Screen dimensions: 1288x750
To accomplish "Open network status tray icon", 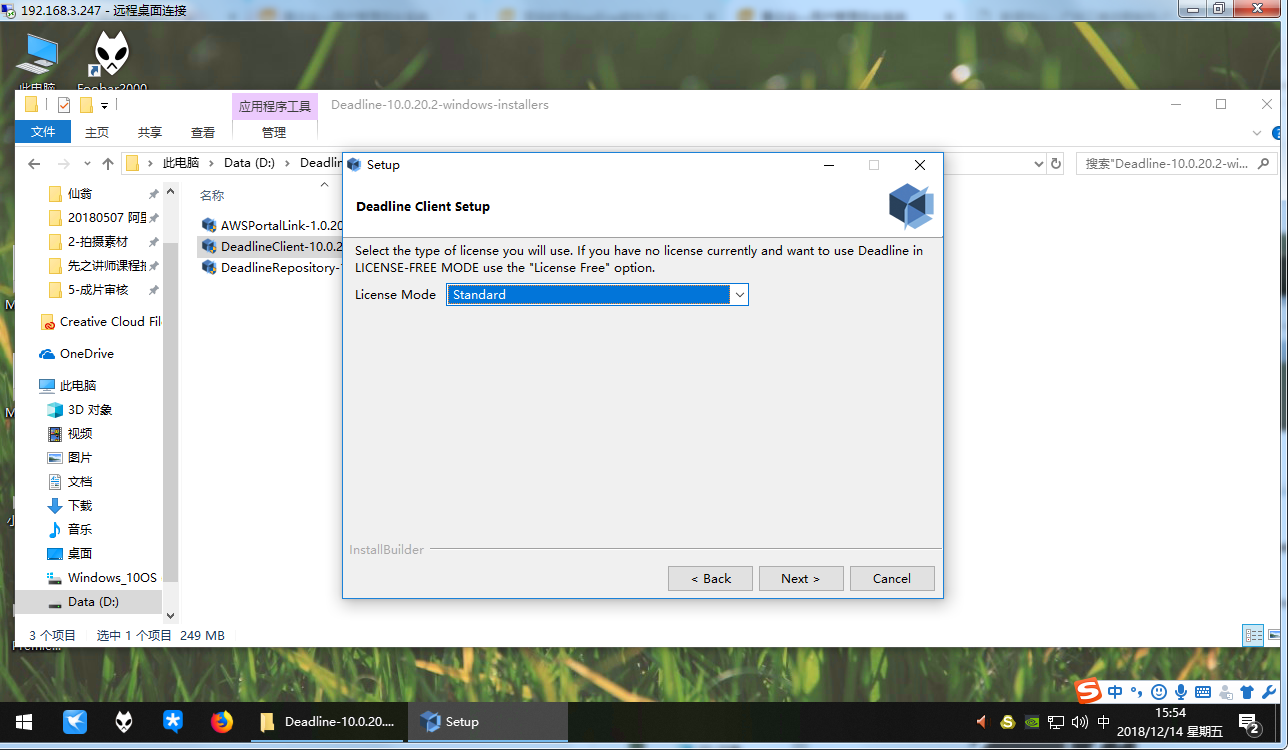I will coord(1056,721).
